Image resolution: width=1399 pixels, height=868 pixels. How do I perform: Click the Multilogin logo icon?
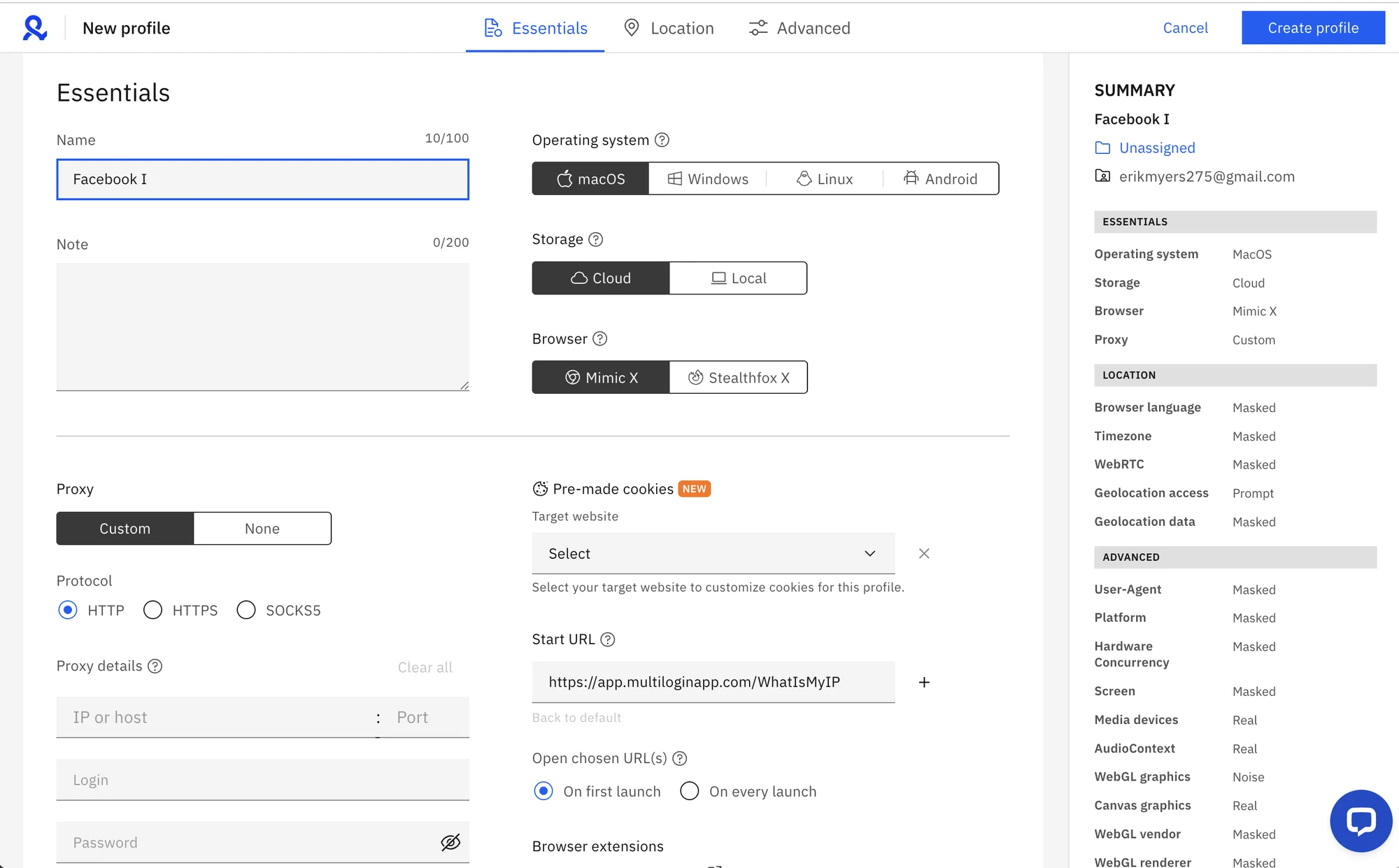point(34,28)
